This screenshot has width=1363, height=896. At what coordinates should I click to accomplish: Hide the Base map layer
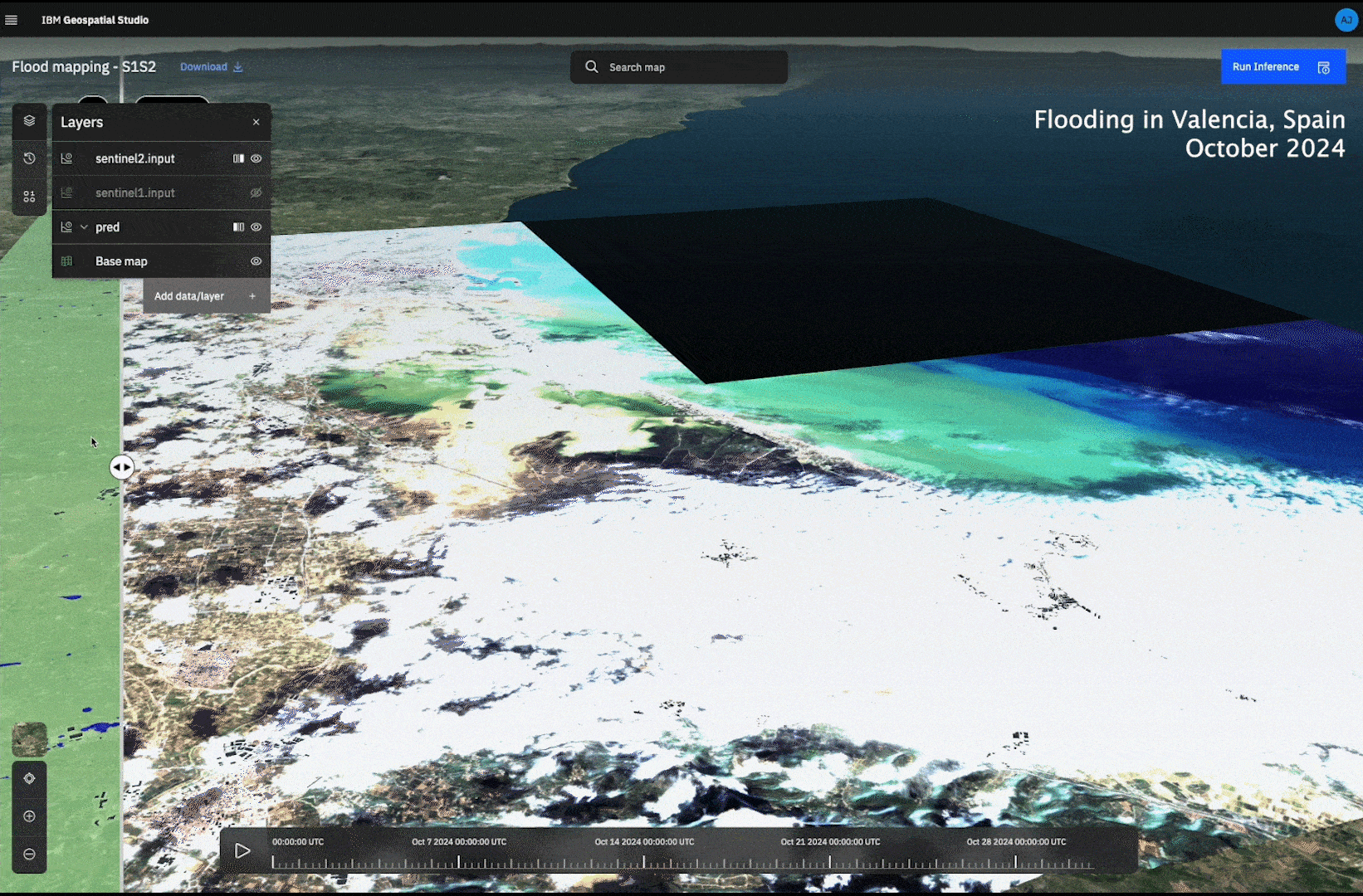click(256, 261)
